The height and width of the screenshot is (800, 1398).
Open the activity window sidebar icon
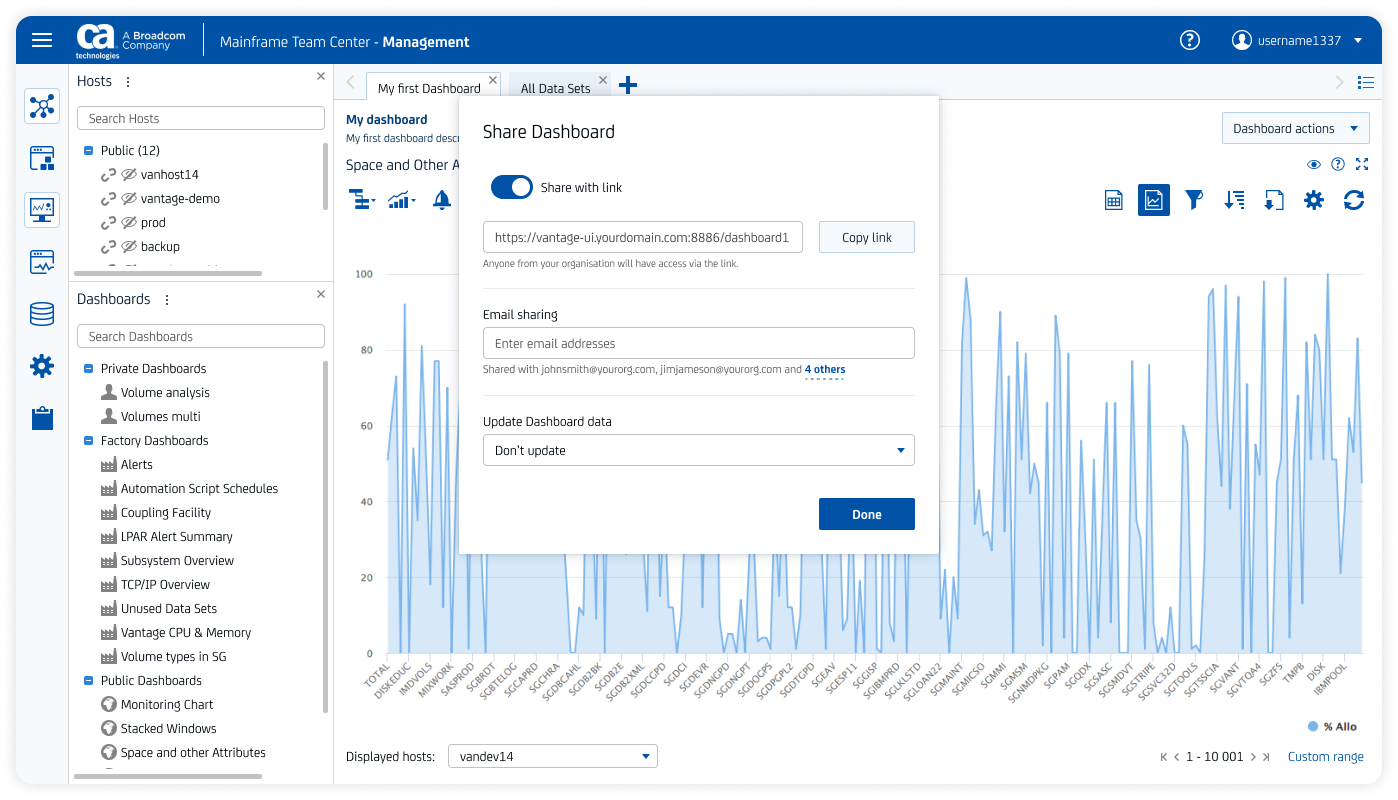click(x=42, y=262)
